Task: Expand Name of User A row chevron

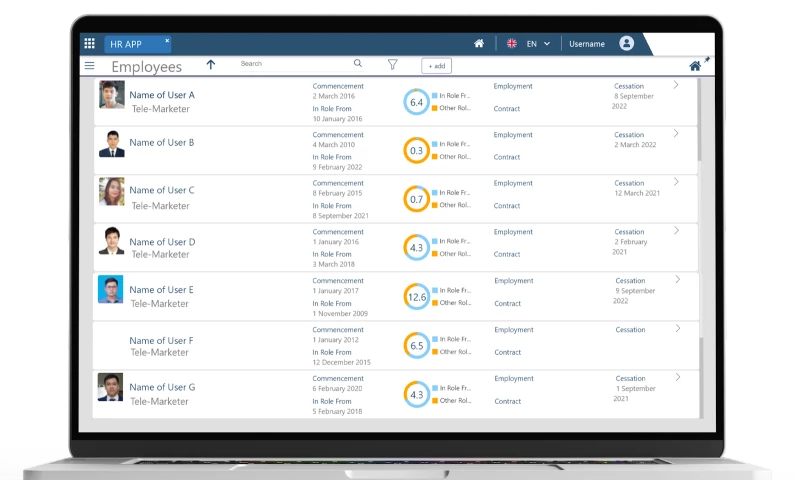Action: (676, 85)
